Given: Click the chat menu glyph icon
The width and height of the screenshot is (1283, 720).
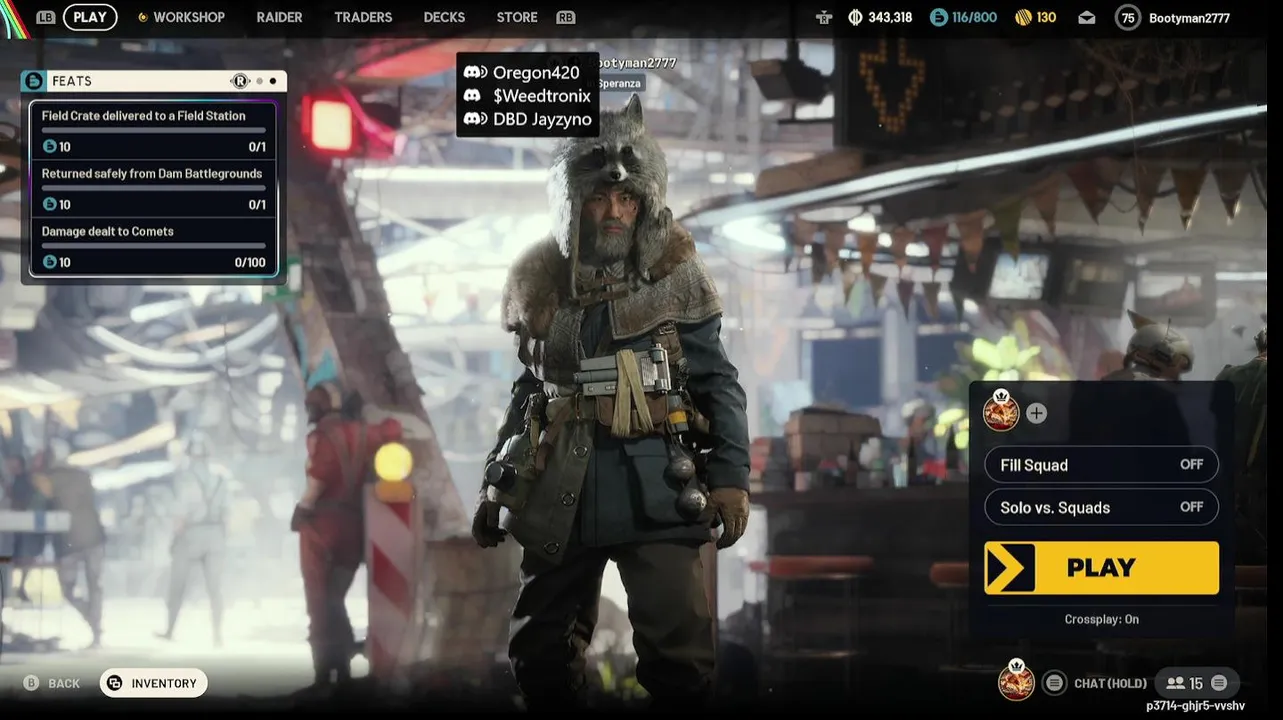Looking at the screenshot, I should click(1054, 683).
